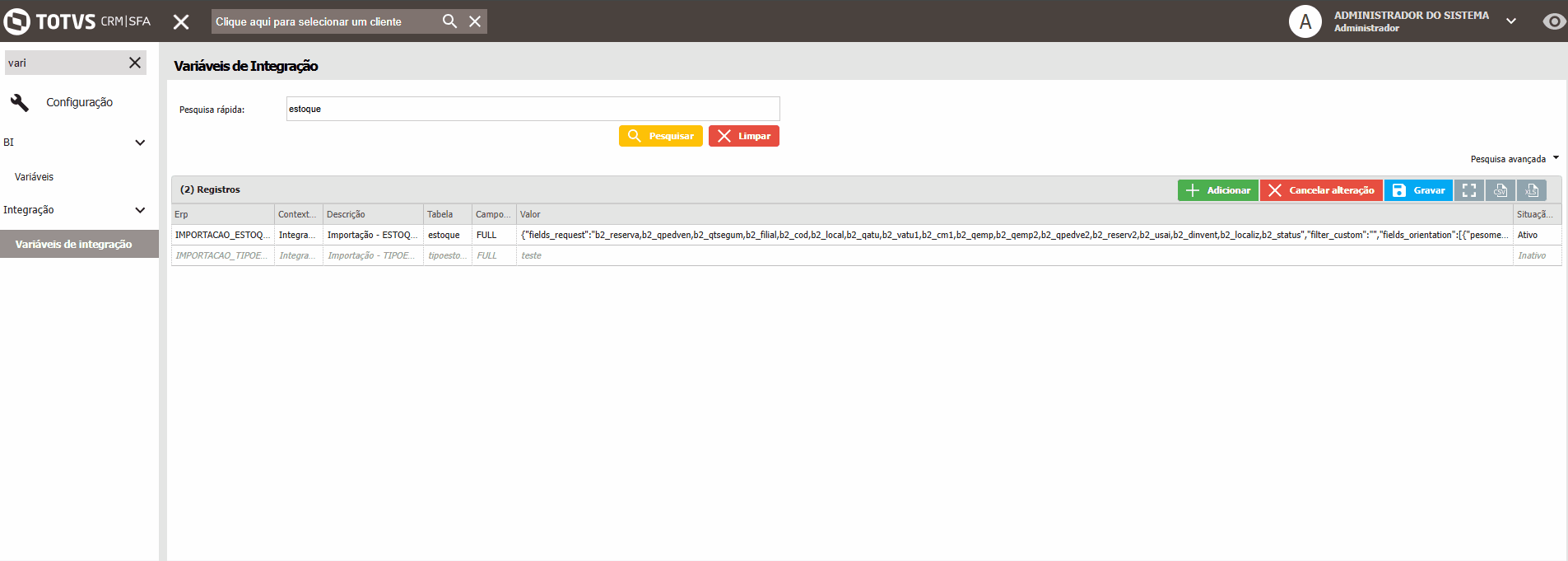The height and width of the screenshot is (561, 1568).
Task: Clear the selected client with X
Action: pos(475,21)
